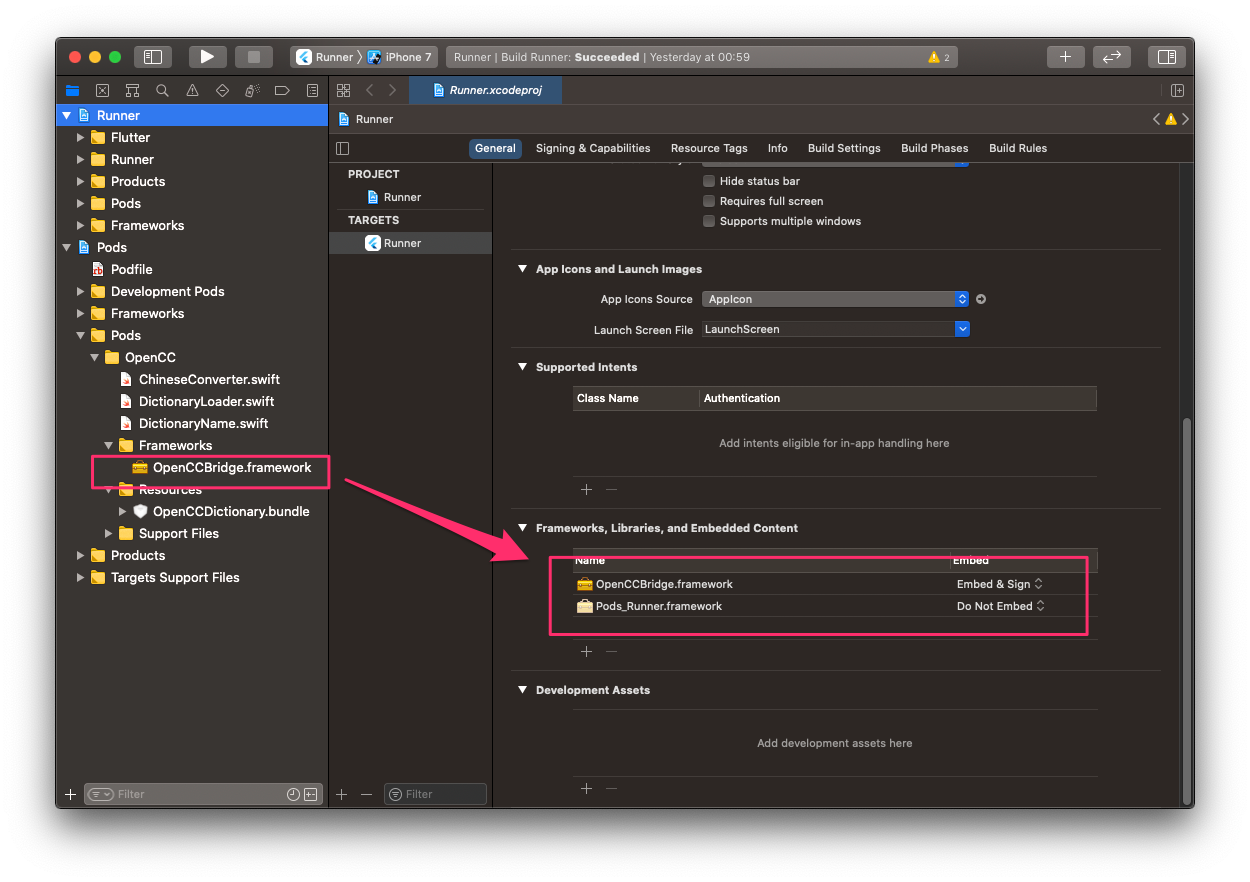The width and height of the screenshot is (1250, 882).
Task: Click the arrow next to AppIcon source
Action: coord(981,299)
